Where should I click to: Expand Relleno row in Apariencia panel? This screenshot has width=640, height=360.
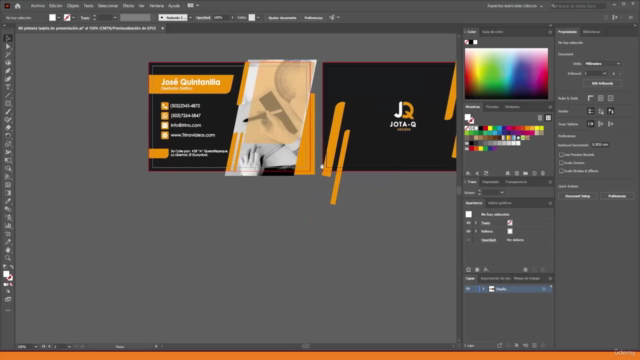(x=476, y=231)
